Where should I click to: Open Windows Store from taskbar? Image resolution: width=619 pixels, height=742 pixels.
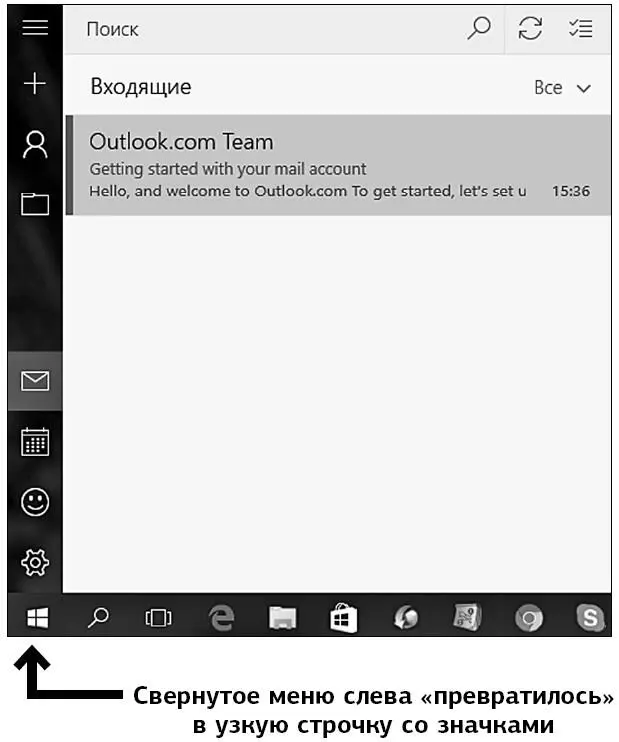click(x=344, y=618)
